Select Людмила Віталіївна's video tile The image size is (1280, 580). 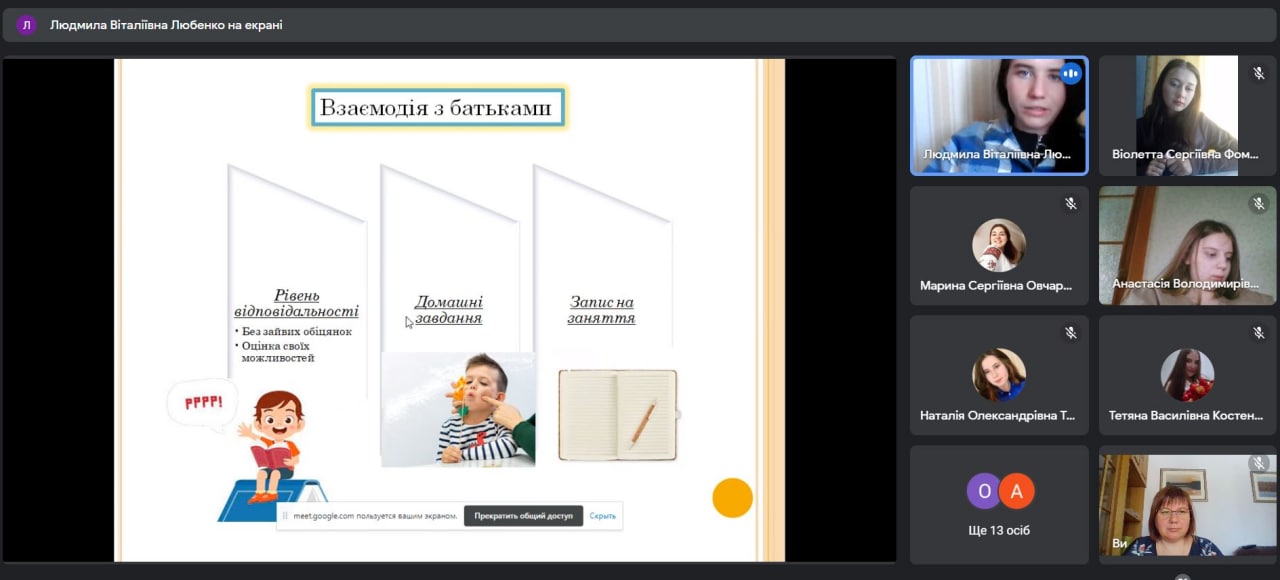(998, 115)
